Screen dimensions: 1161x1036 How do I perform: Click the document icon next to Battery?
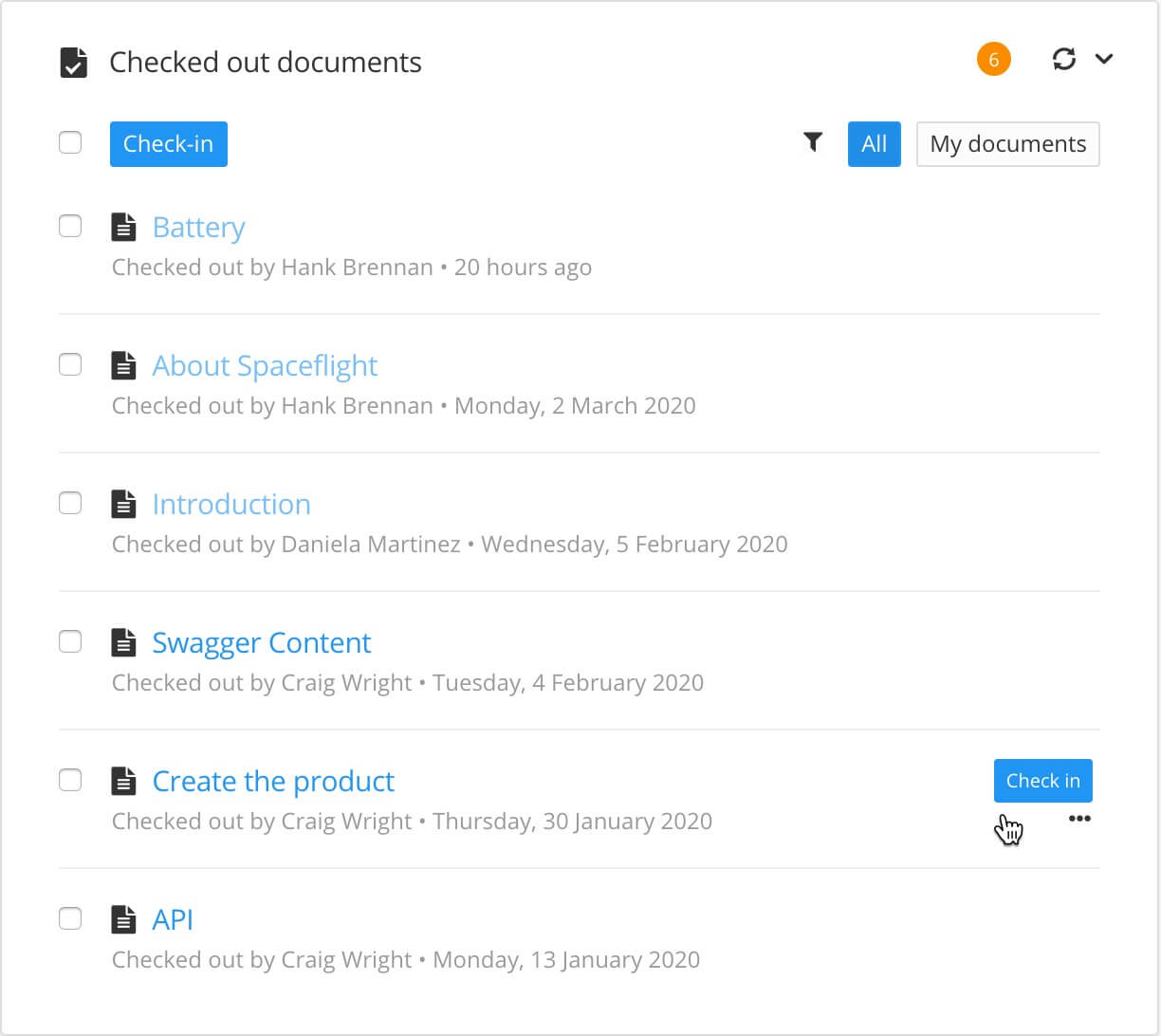[124, 226]
